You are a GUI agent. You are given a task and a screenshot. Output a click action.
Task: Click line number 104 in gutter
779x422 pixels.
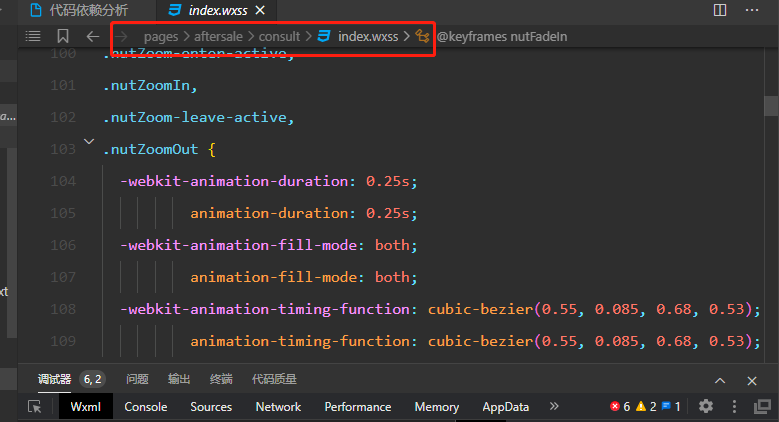click(63, 181)
